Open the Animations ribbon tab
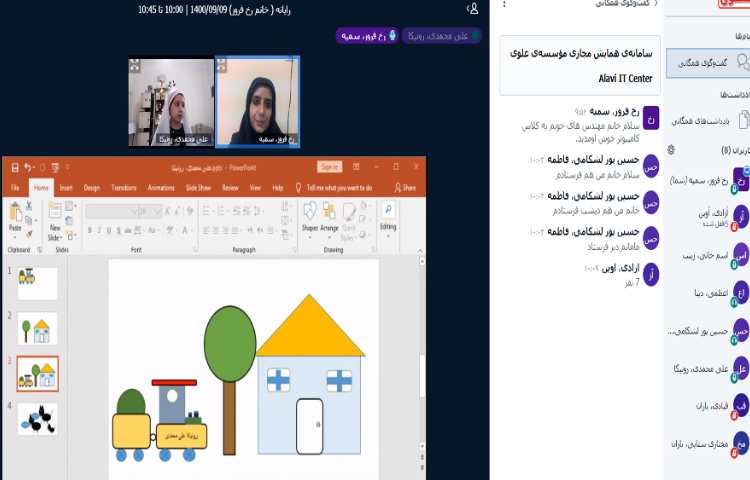 coord(160,187)
